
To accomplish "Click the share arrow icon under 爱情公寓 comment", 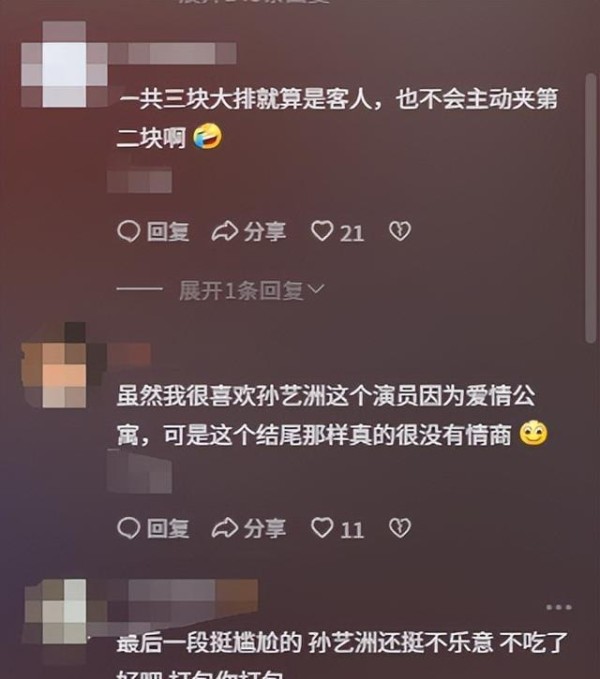I will tap(225, 529).
